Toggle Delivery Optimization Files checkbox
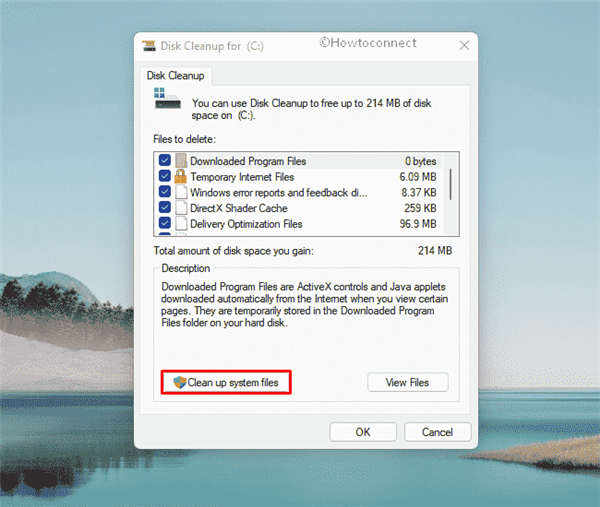This screenshot has width=600, height=507. 165,223
